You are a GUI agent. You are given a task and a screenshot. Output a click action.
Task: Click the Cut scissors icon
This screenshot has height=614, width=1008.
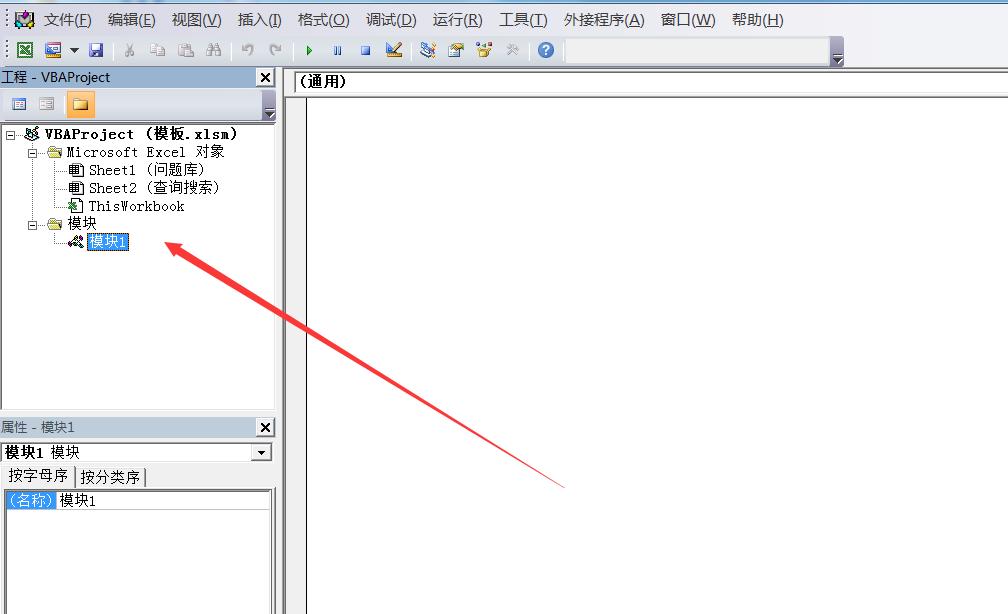click(129, 50)
